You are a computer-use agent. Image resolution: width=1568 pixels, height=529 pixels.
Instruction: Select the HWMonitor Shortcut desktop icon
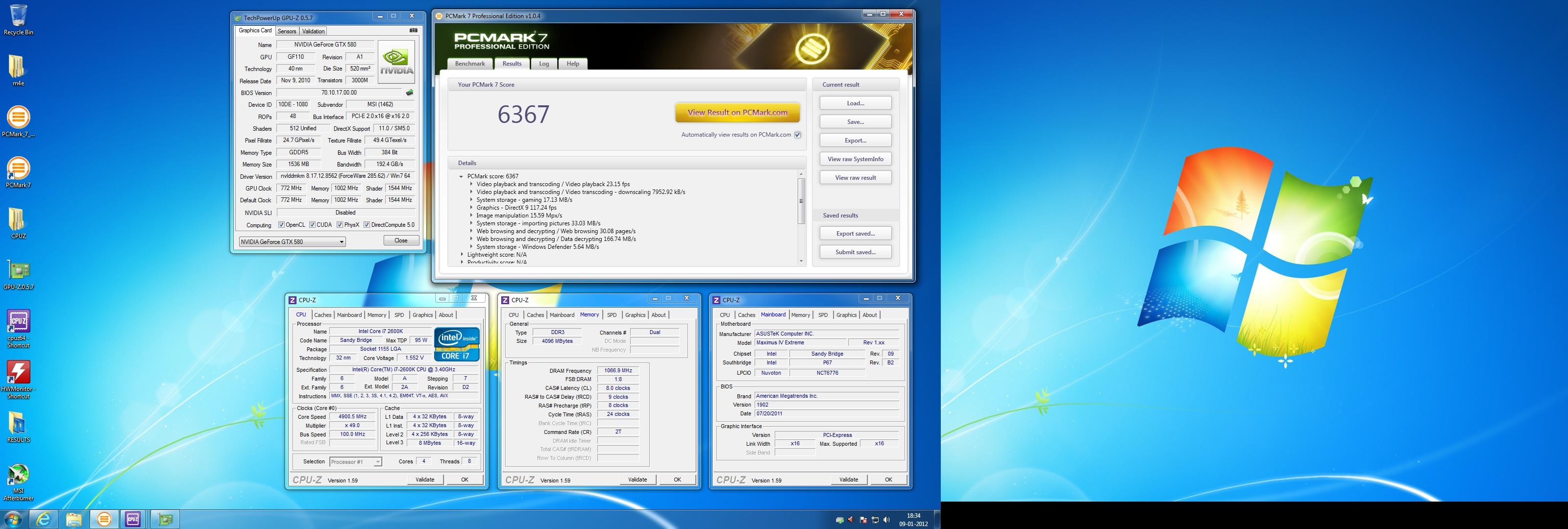pos(18,380)
